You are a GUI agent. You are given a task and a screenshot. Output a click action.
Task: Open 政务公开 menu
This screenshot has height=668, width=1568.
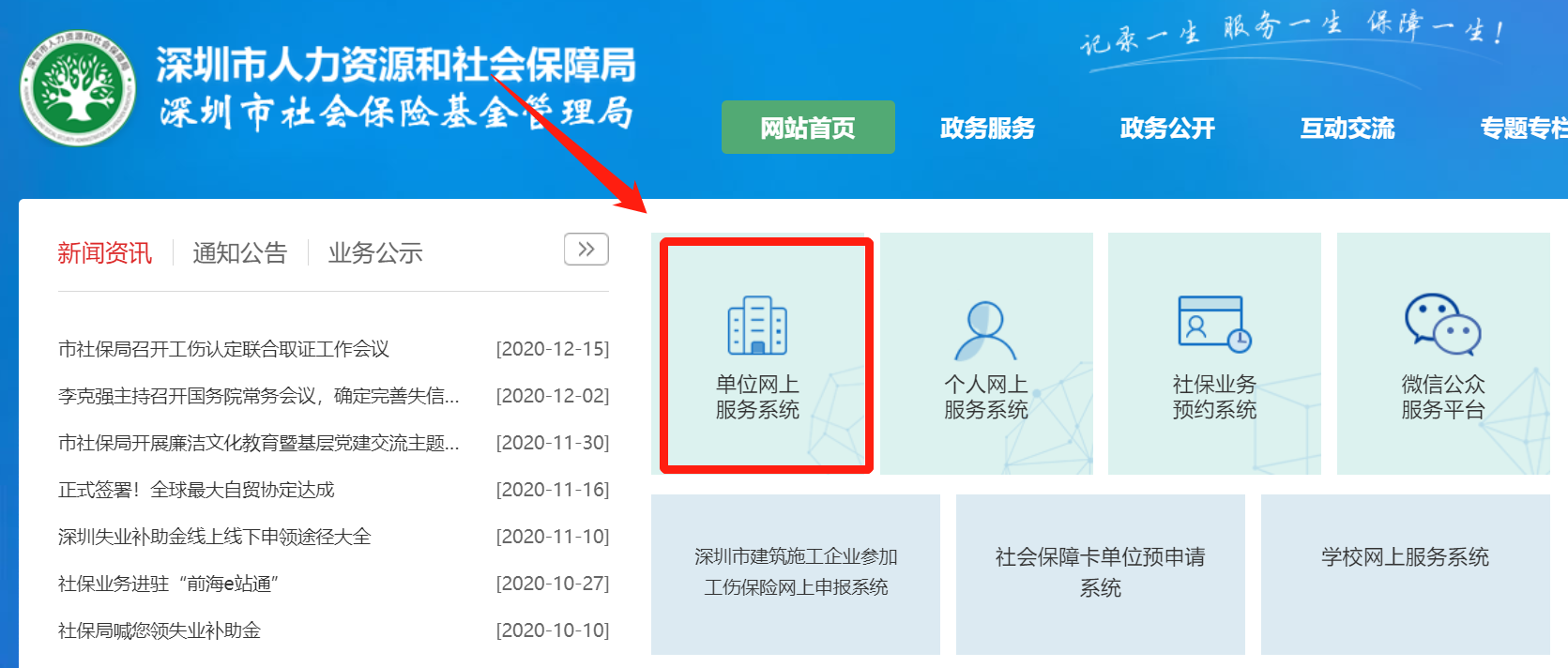pyautogui.click(x=1167, y=128)
